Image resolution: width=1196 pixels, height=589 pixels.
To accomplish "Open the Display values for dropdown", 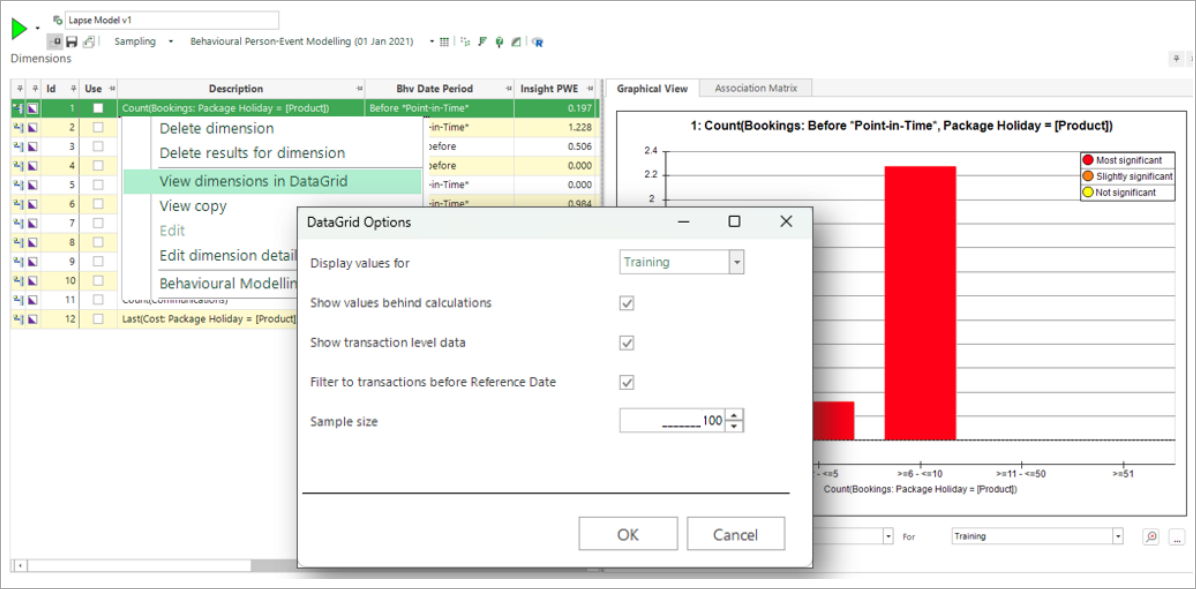I will pyautogui.click(x=737, y=262).
